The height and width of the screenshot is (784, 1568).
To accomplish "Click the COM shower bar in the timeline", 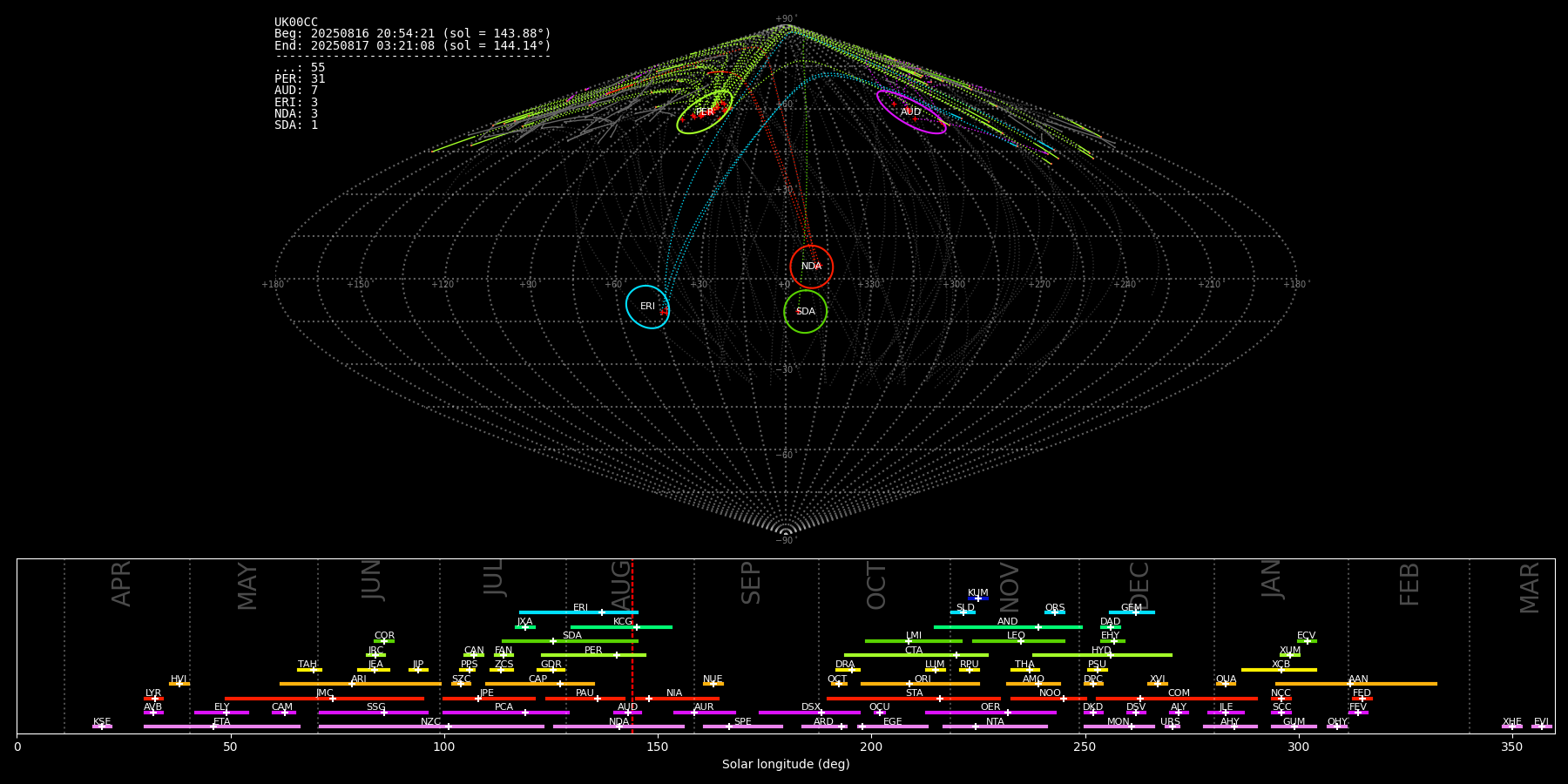I will click(x=1177, y=698).
